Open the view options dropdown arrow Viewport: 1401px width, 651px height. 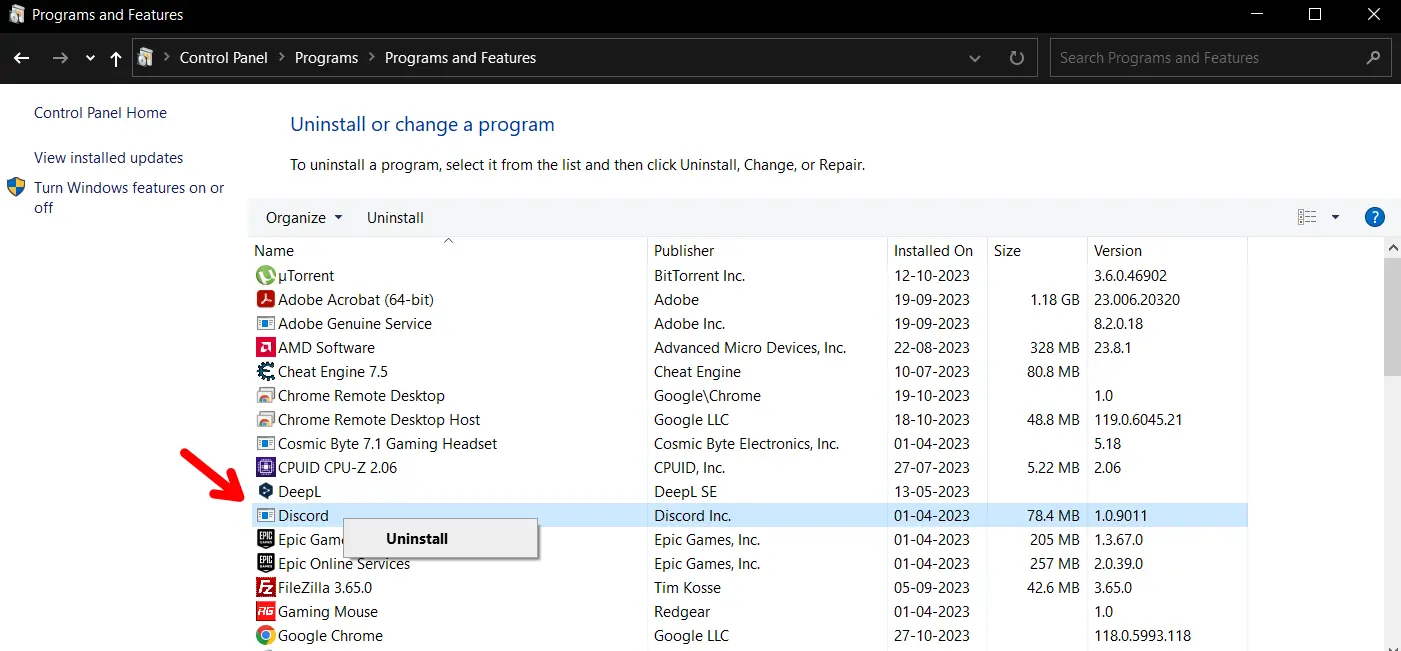coord(1335,217)
